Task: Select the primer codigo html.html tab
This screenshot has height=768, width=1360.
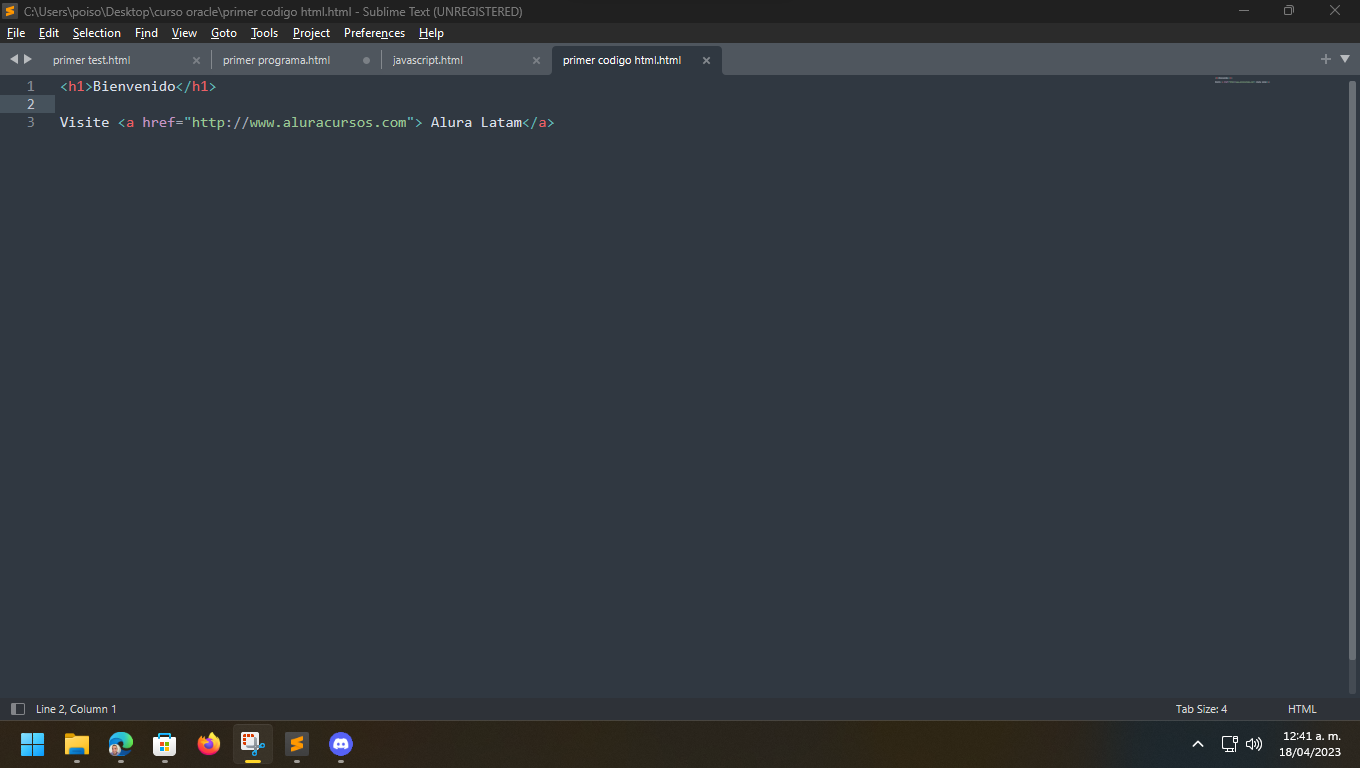Action: [x=622, y=60]
